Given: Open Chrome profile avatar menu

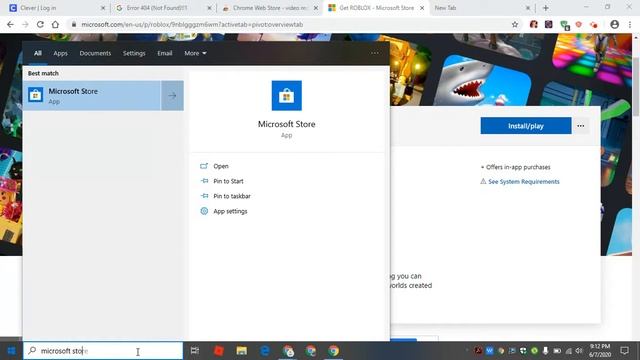Looking at the screenshot, I should [x=614, y=24].
